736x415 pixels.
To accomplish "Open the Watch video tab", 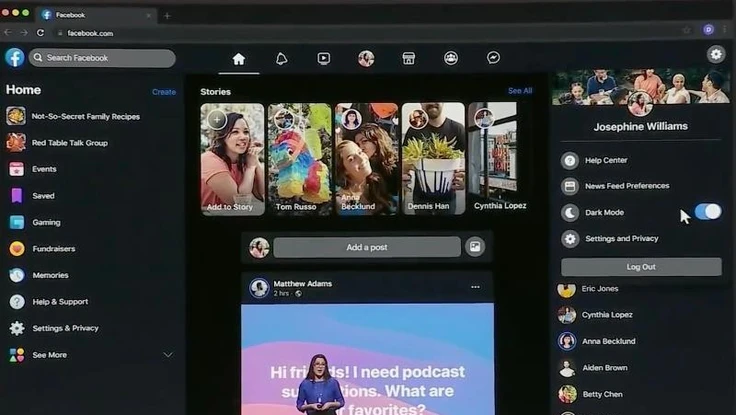I will [323, 58].
